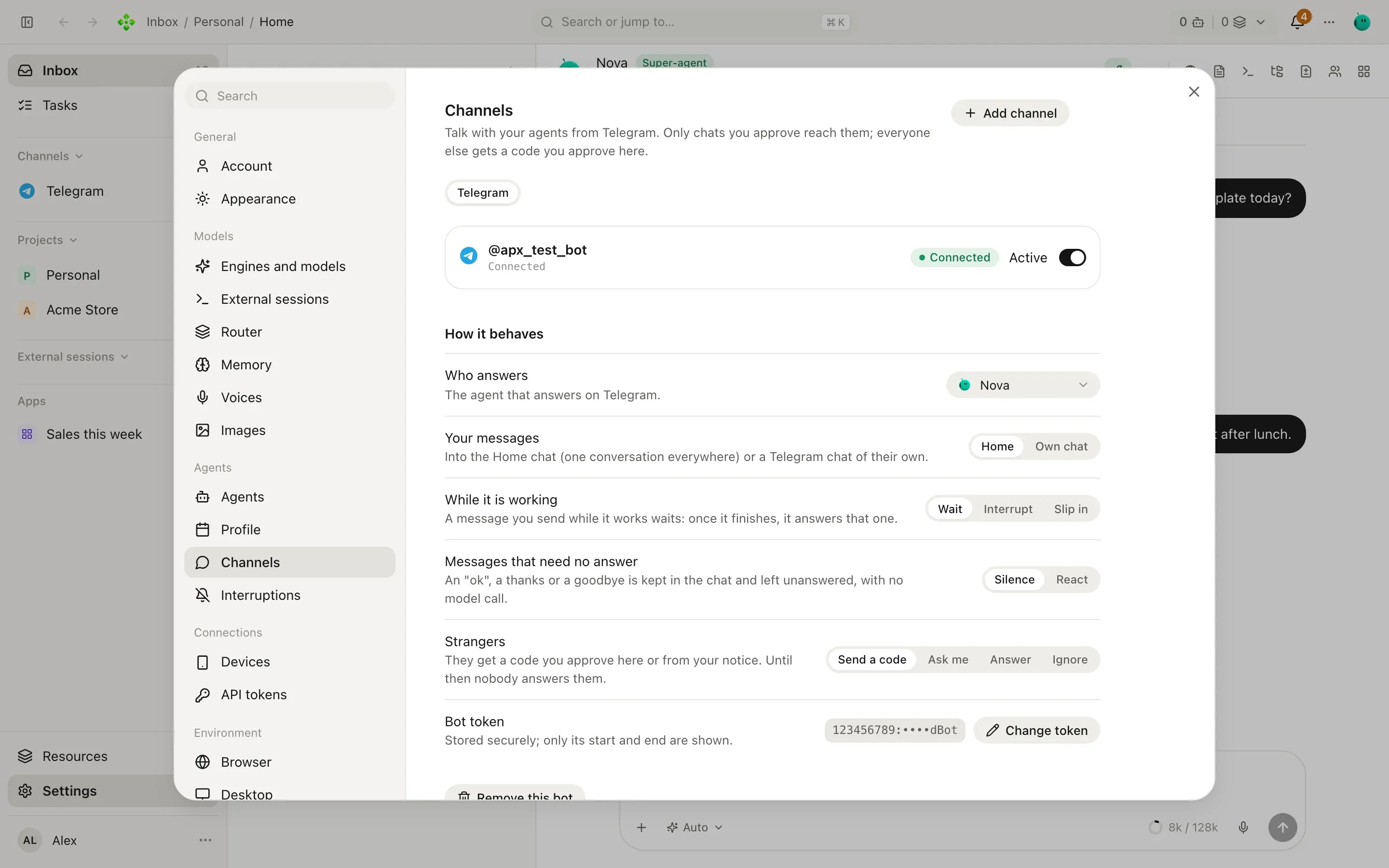1389x868 pixels.
Task: Select Ask me for Strangers
Action: click(x=948, y=660)
